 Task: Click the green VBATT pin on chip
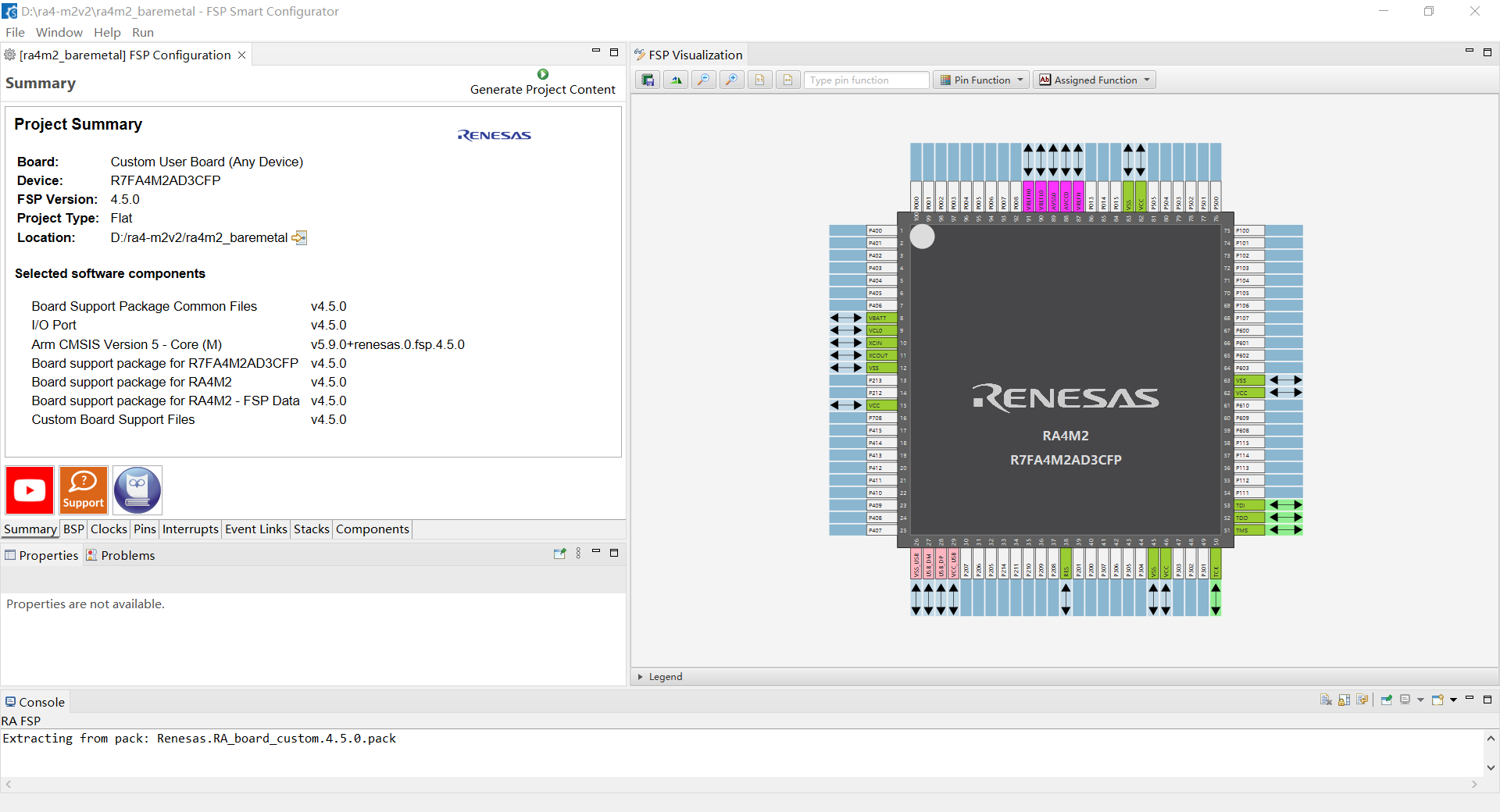881,318
